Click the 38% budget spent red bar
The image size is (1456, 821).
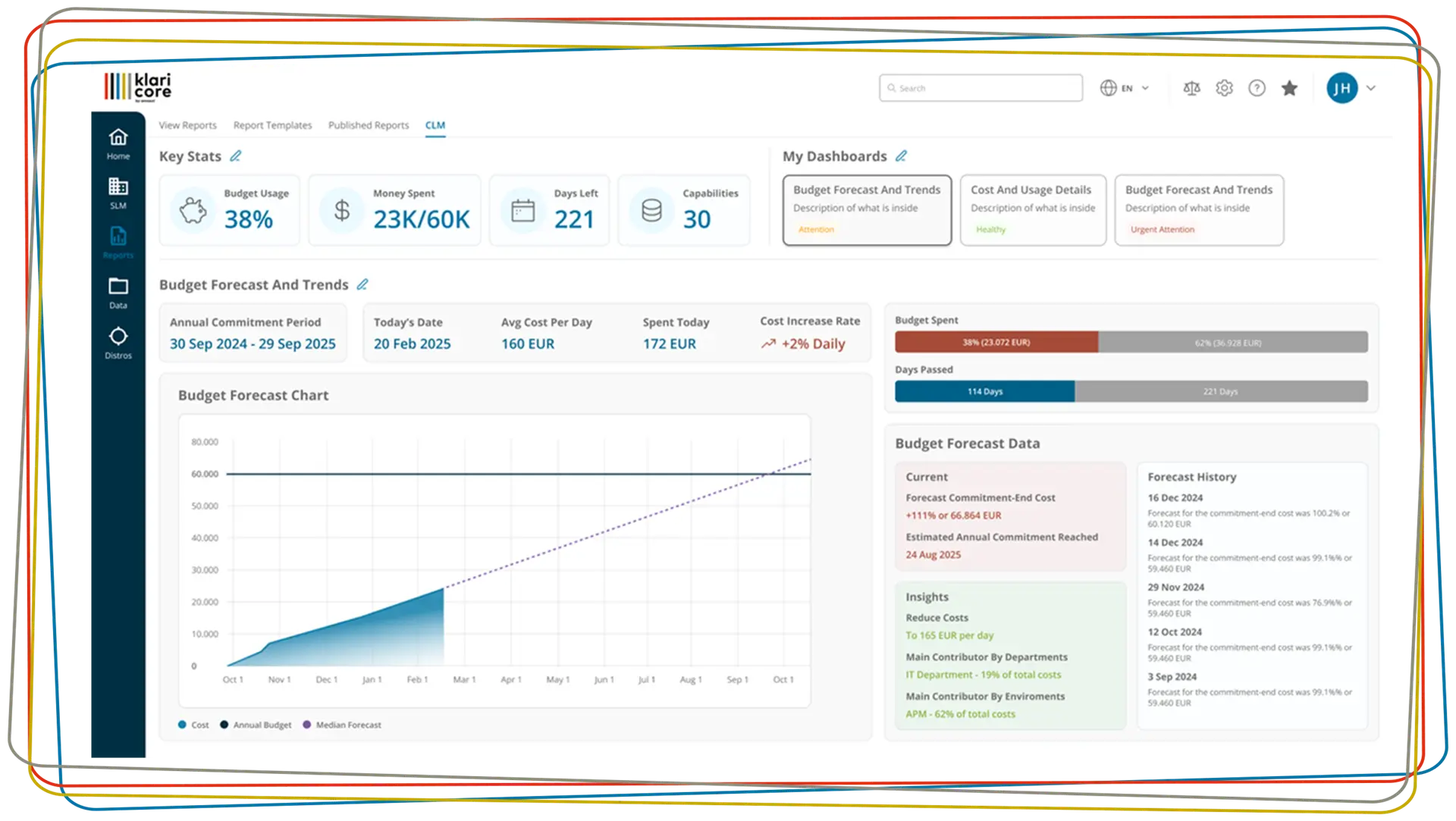point(996,342)
